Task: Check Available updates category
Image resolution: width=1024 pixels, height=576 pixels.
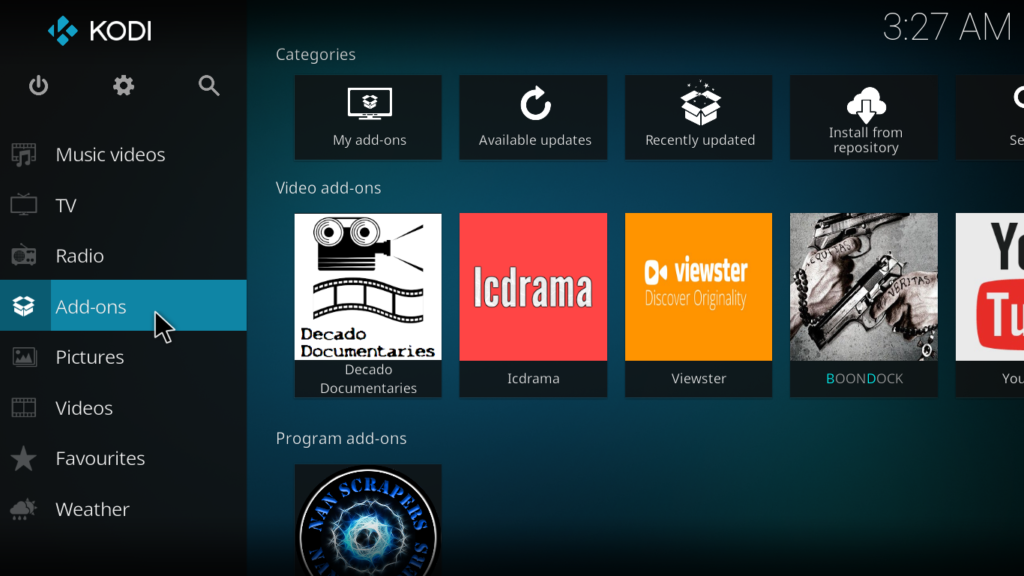Action: click(x=534, y=118)
